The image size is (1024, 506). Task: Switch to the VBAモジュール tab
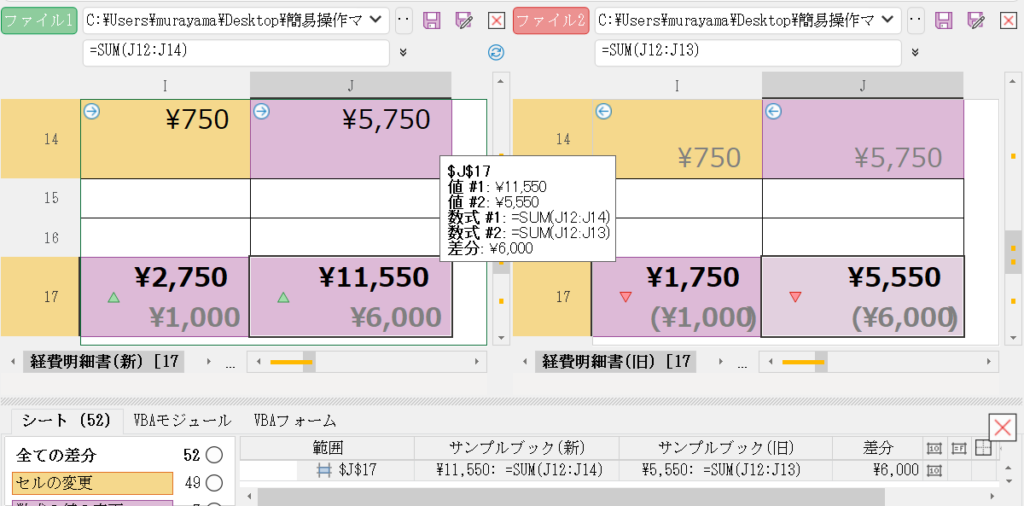(x=182, y=421)
